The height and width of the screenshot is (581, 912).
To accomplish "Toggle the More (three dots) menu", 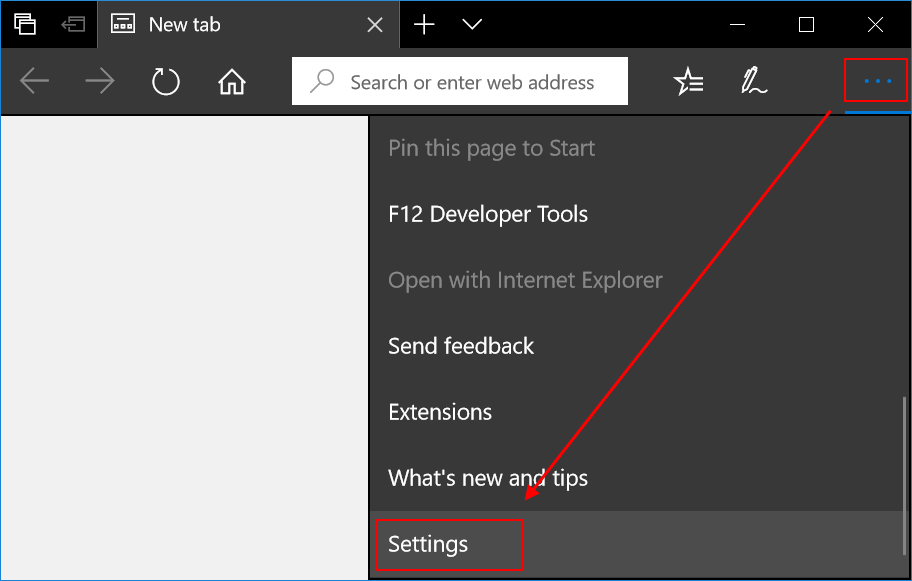I will [877, 81].
